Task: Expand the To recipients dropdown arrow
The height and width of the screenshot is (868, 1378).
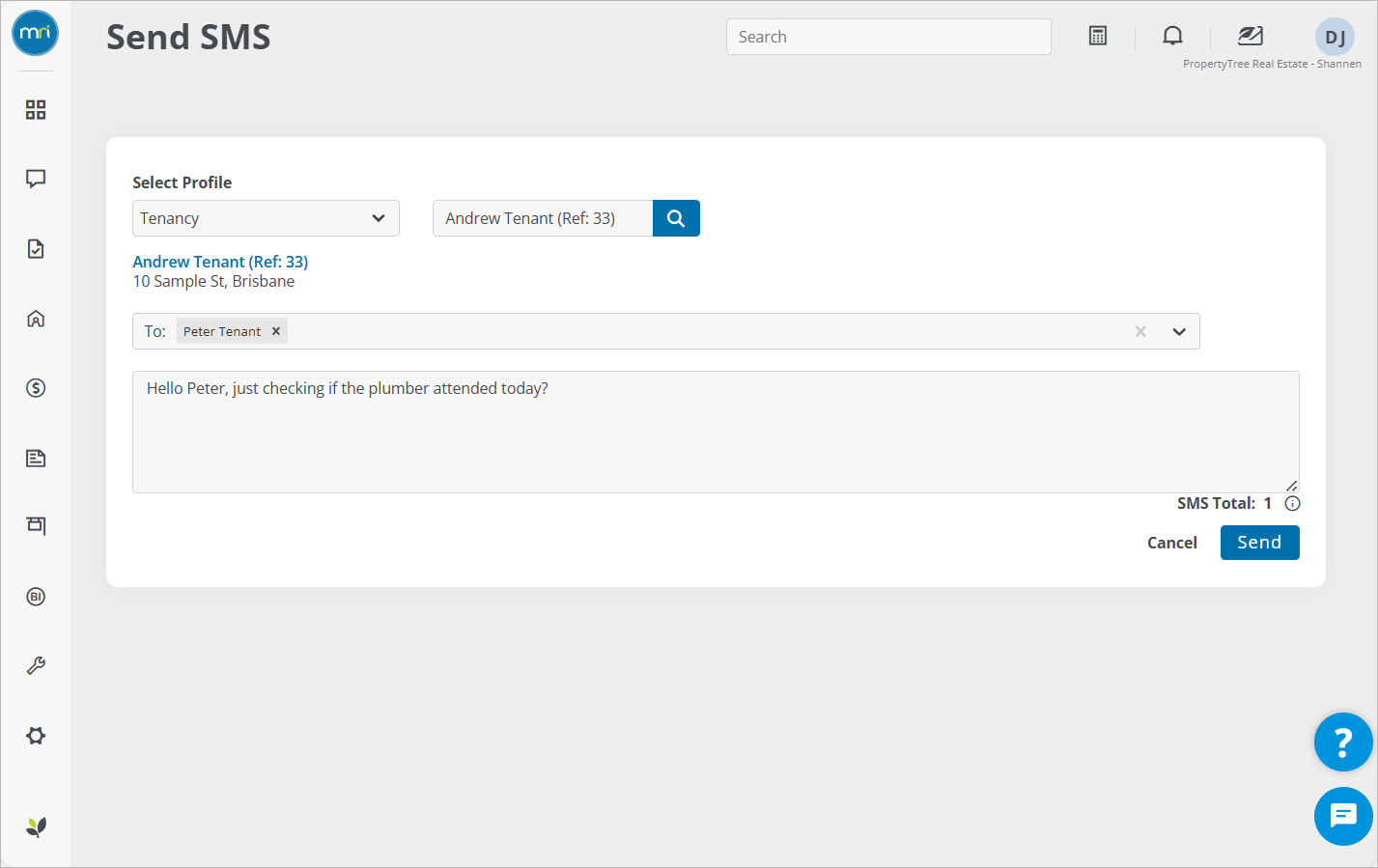Action: (1179, 331)
